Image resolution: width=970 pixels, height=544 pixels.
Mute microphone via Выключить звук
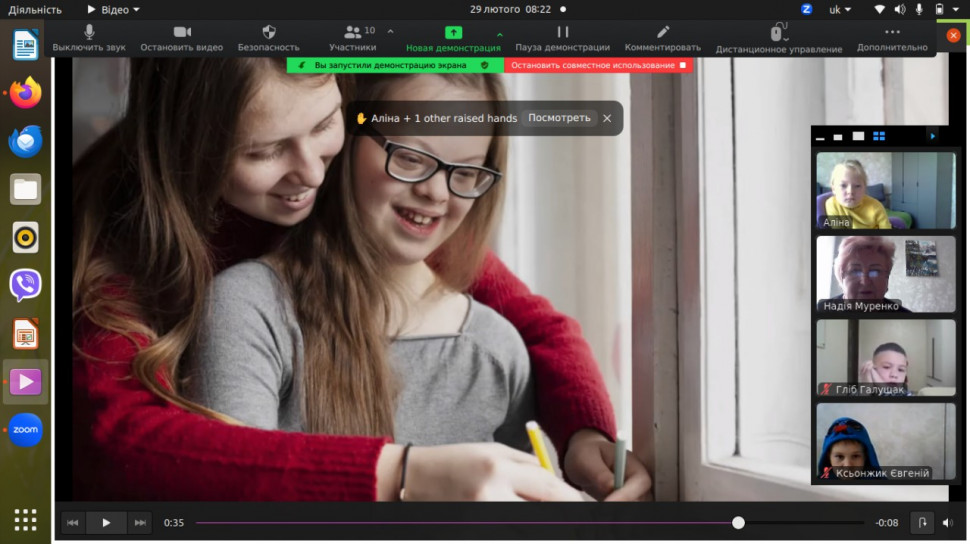click(89, 38)
